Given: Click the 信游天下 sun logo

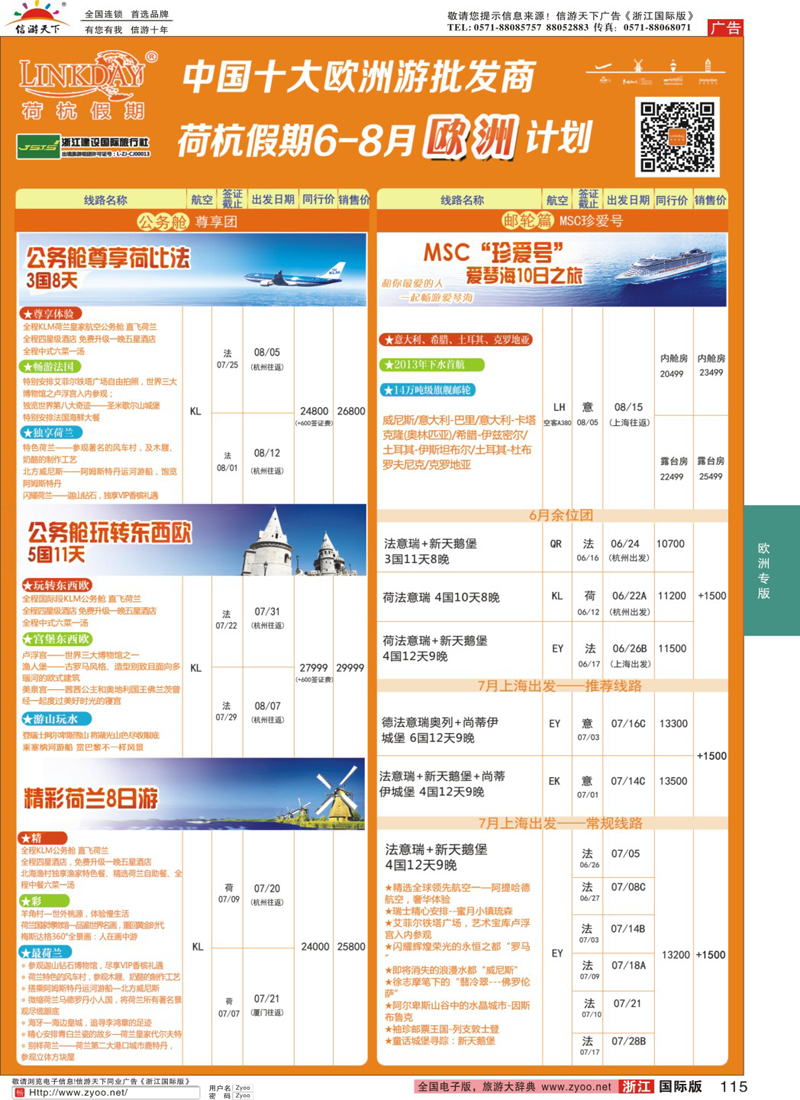Looking at the screenshot, I should [x=36, y=18].
